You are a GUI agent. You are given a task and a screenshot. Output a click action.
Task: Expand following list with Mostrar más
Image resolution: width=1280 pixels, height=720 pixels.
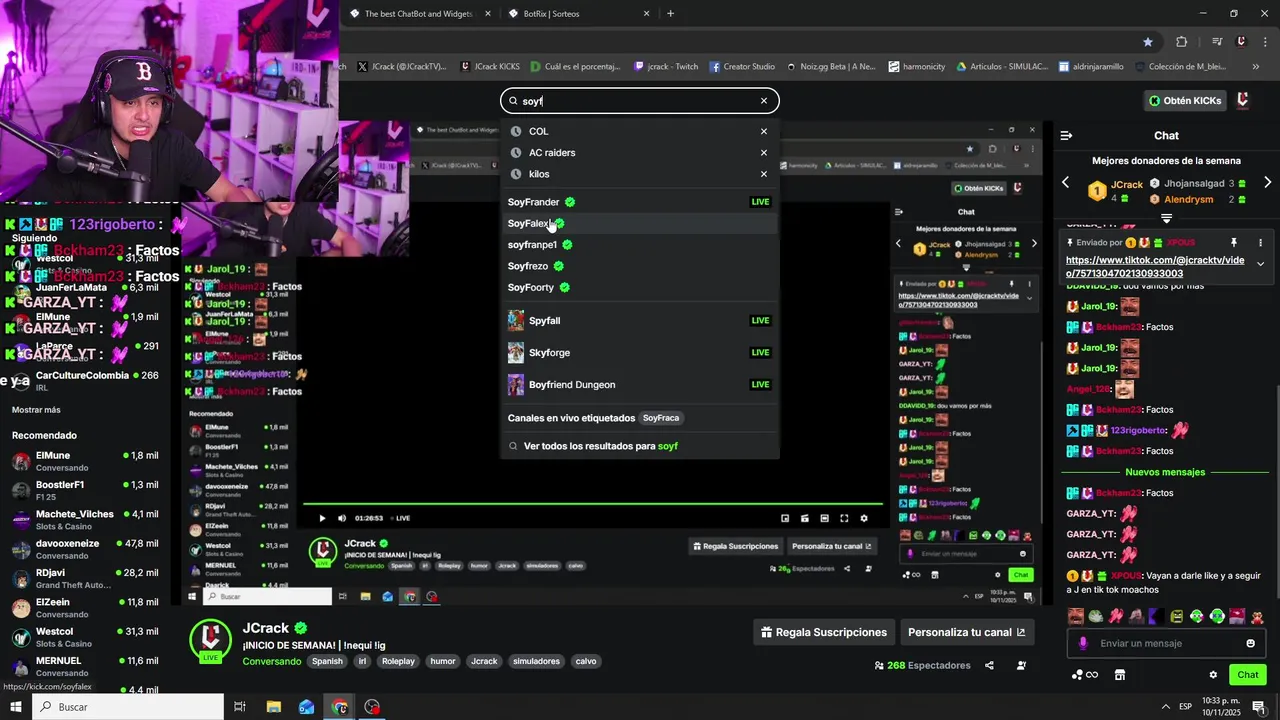[x=36, y=410]
